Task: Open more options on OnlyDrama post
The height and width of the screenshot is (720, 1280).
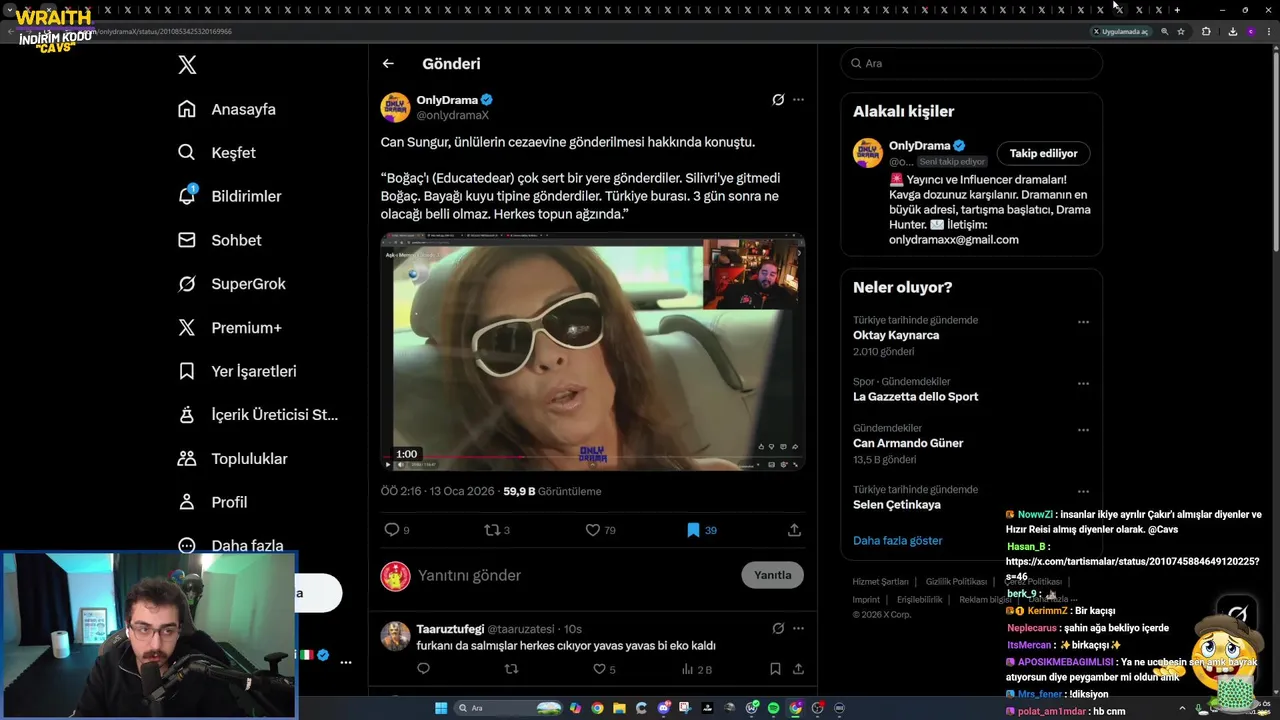Action: coord(798,100)
